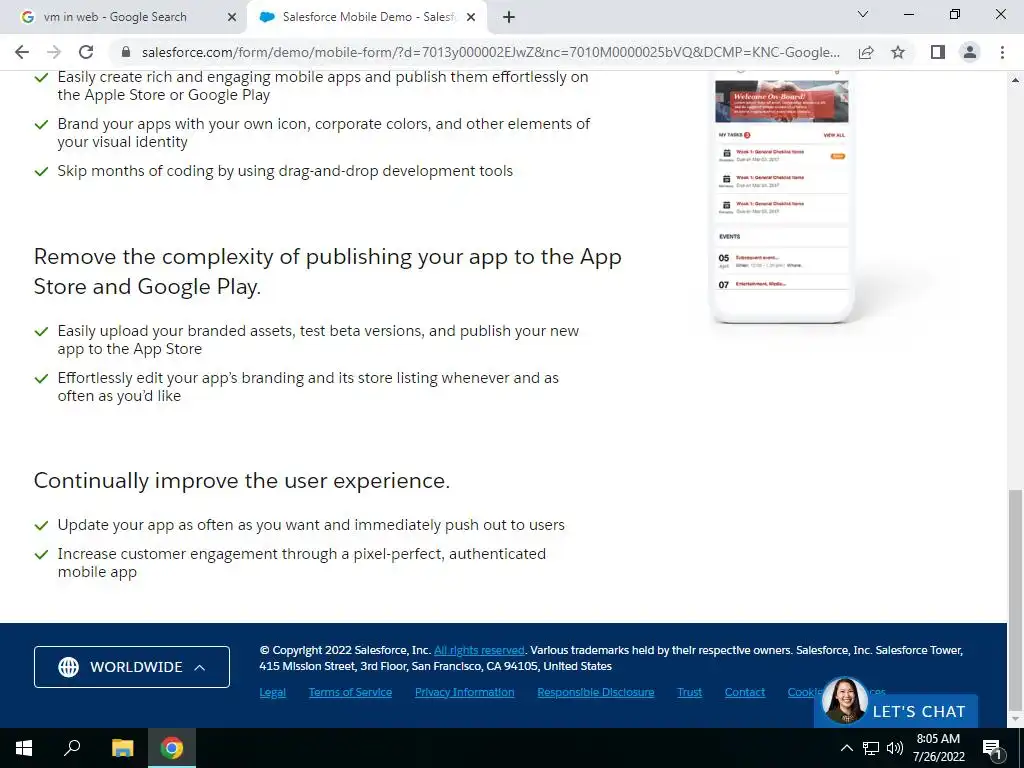This screenshot has height=768, width=1024.
Task: Open File Explorer from the taskbar
Action: pos(122,748)
